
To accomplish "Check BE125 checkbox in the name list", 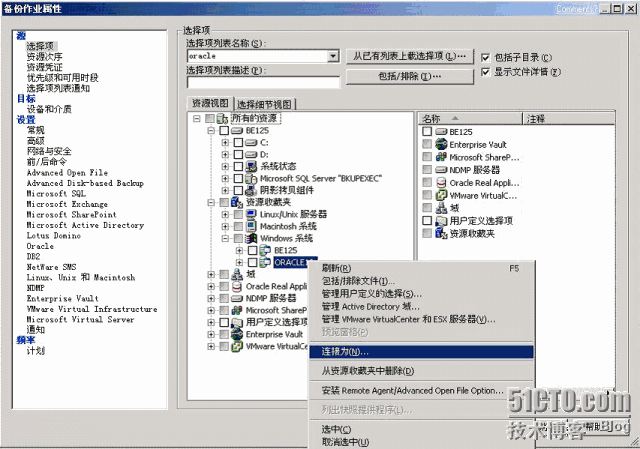I will pos(427,131).
